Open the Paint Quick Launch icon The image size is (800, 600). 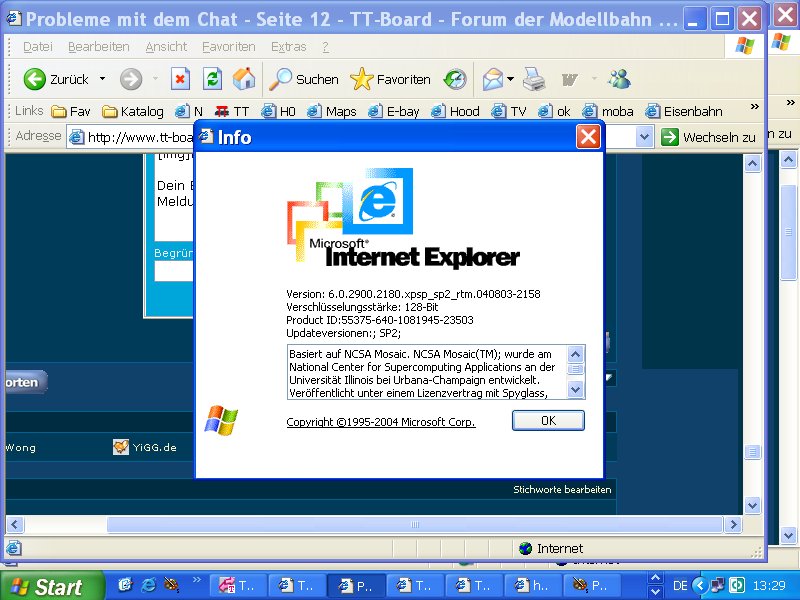(171, 585)
